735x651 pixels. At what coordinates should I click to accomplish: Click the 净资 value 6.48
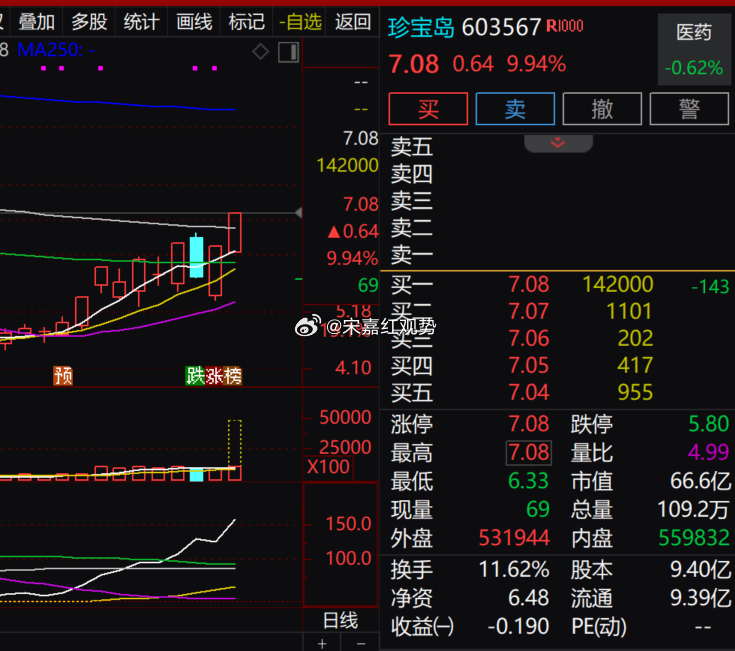[528, 599]
